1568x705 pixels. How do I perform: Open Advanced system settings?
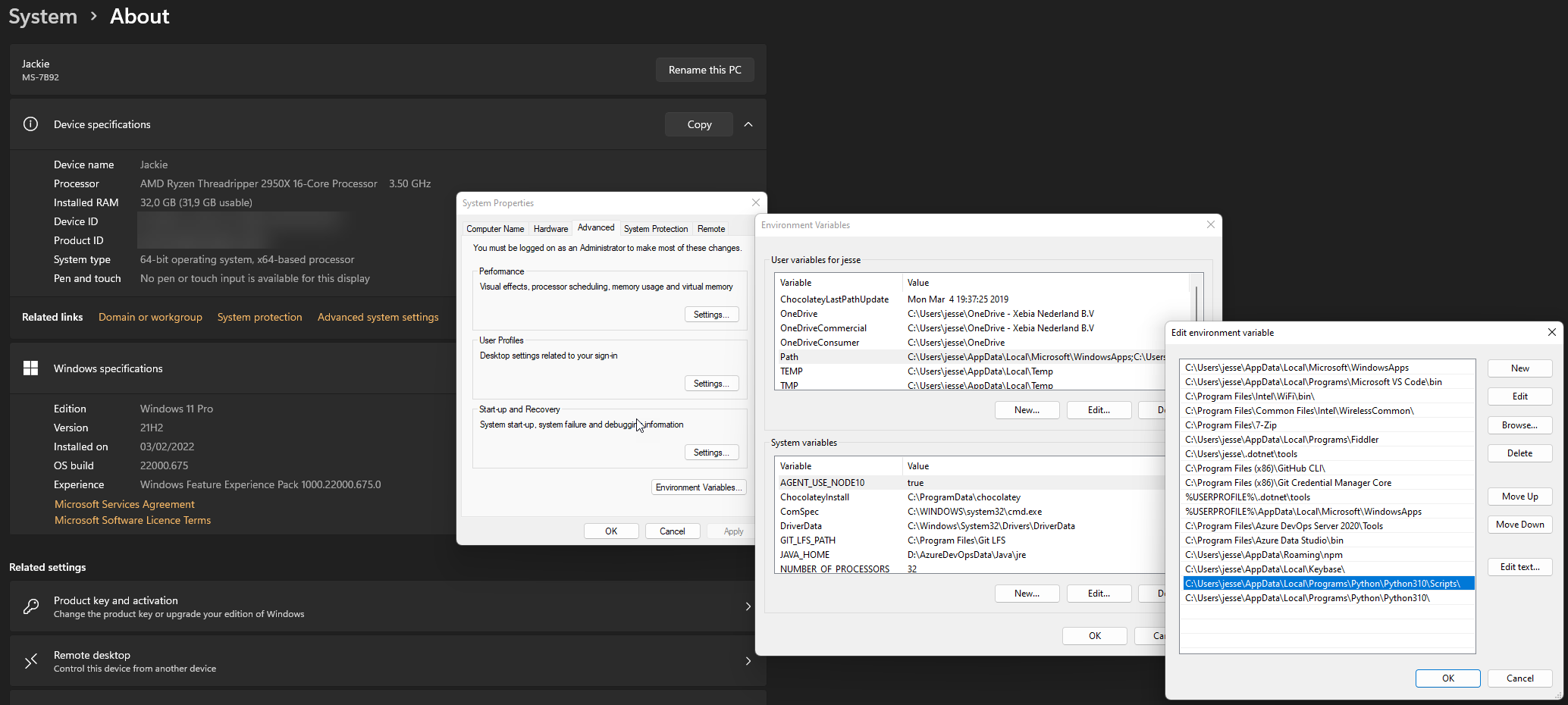coord(378,316)
